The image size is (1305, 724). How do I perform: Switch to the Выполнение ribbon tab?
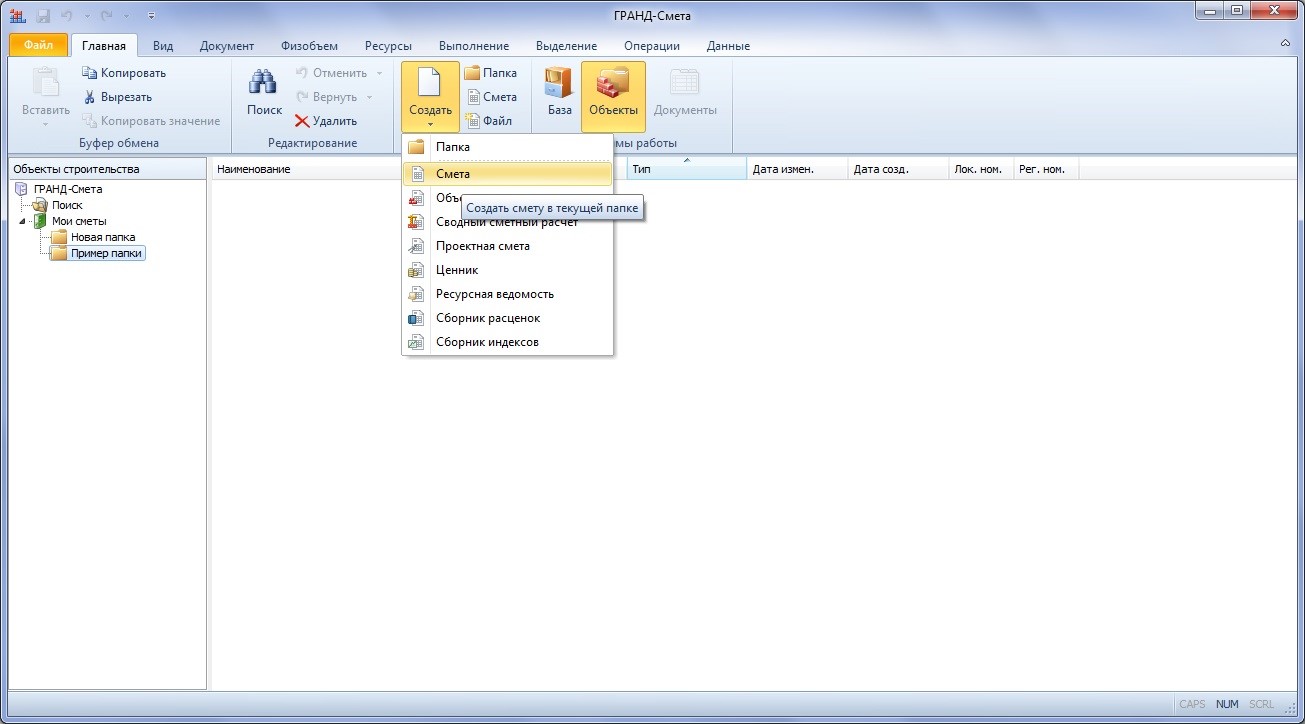(x=474, y=46)
